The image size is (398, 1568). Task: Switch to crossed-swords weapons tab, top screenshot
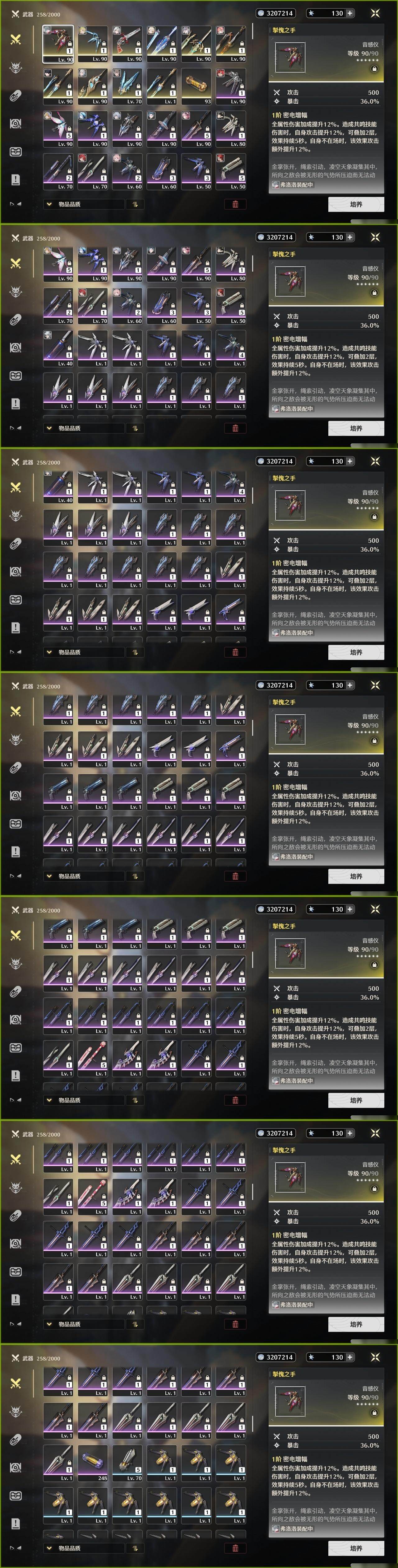click(16, 39)
